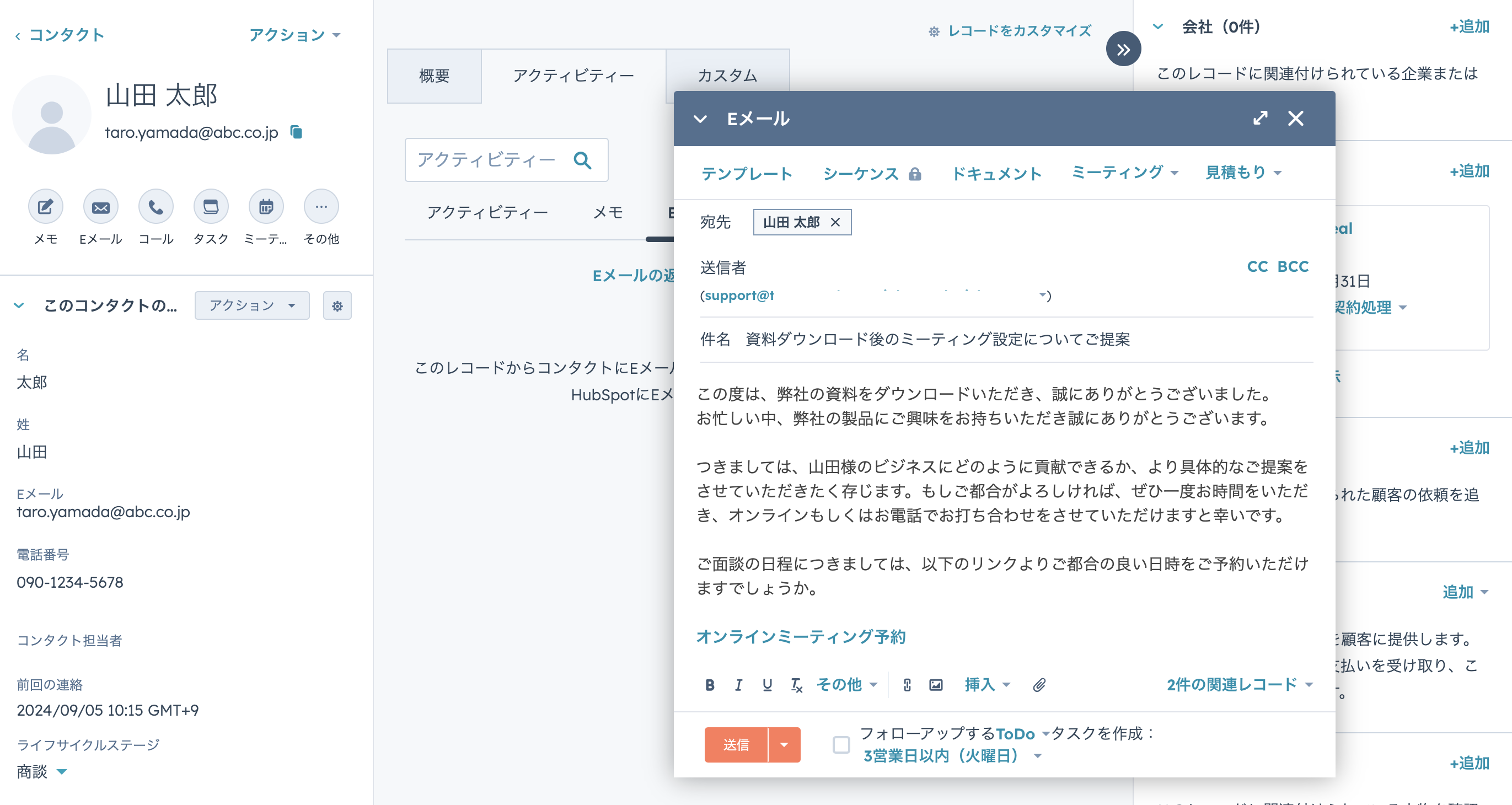
Task: Open the 追加 dropdown in the right sidebar
Action: (x=1466, y=592)
